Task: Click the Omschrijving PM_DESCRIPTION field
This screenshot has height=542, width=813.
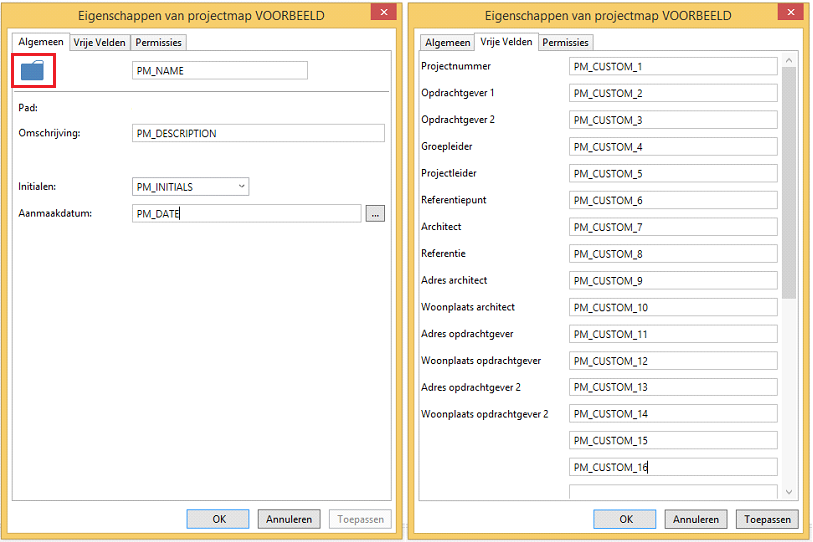Action: point(258,133)
